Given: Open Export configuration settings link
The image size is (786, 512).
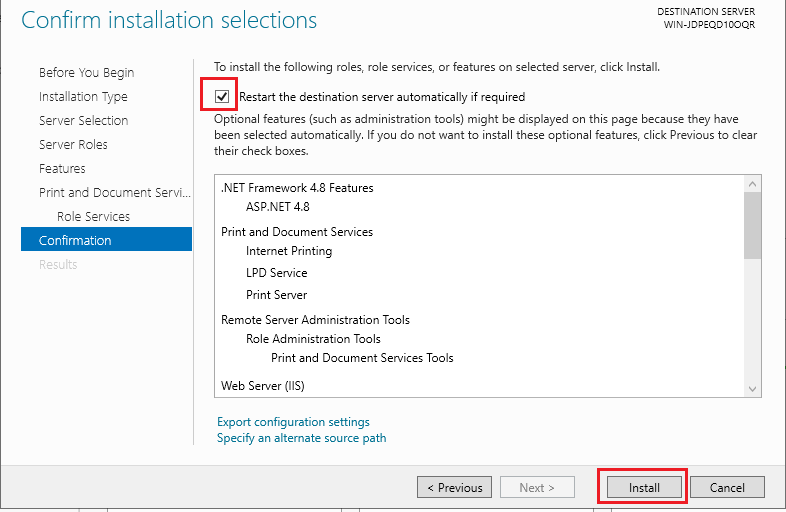Looking at the screenshot, I should point(293,422).
